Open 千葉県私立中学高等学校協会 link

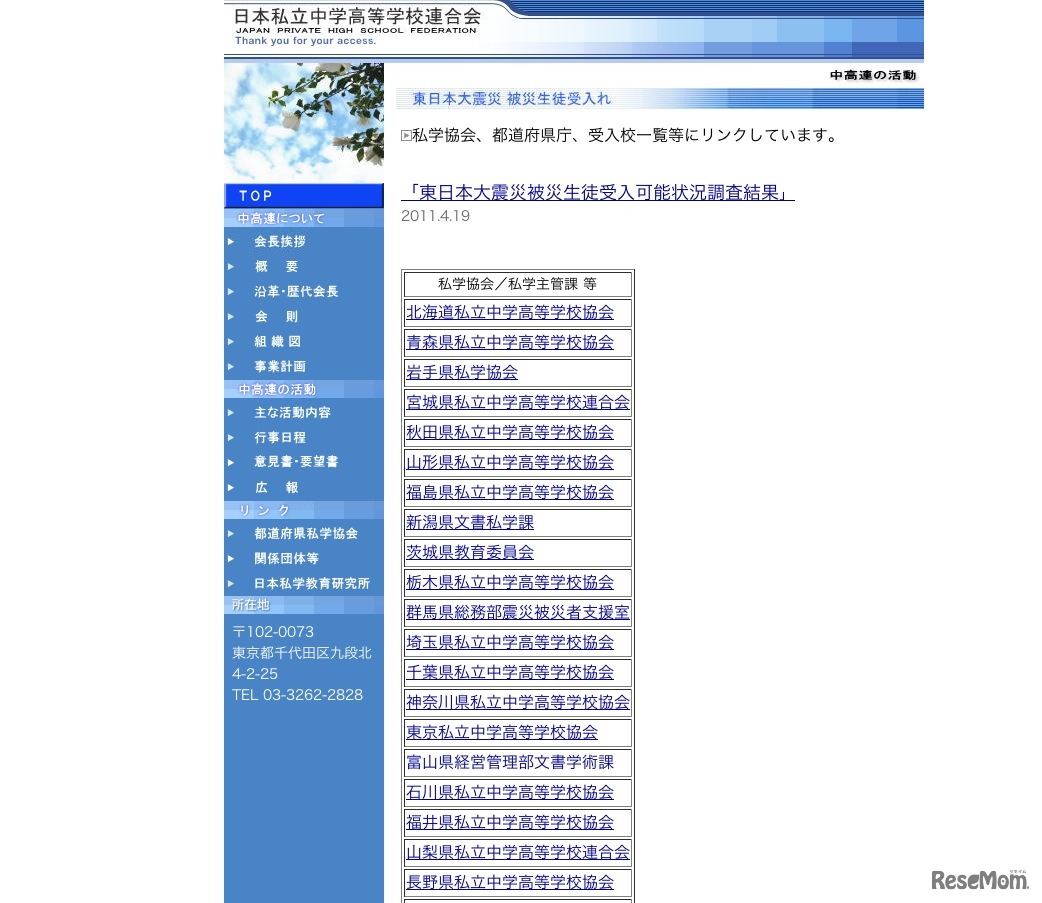[x=510, y=672]
